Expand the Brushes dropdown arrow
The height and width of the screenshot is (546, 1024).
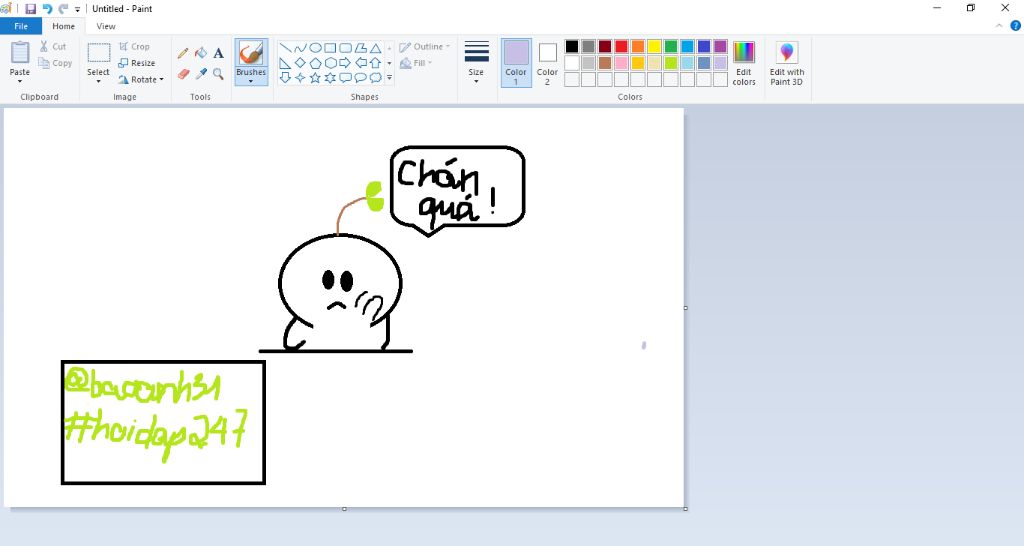251,81
